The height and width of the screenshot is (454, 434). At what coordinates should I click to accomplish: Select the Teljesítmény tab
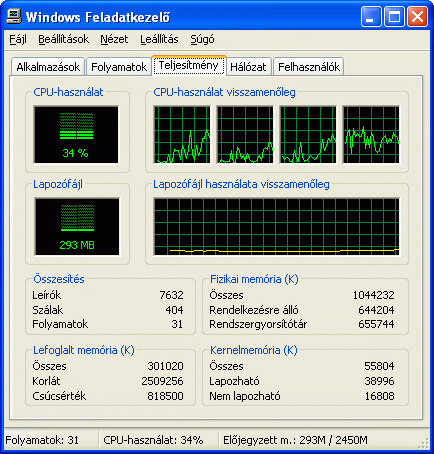[189, 65]
